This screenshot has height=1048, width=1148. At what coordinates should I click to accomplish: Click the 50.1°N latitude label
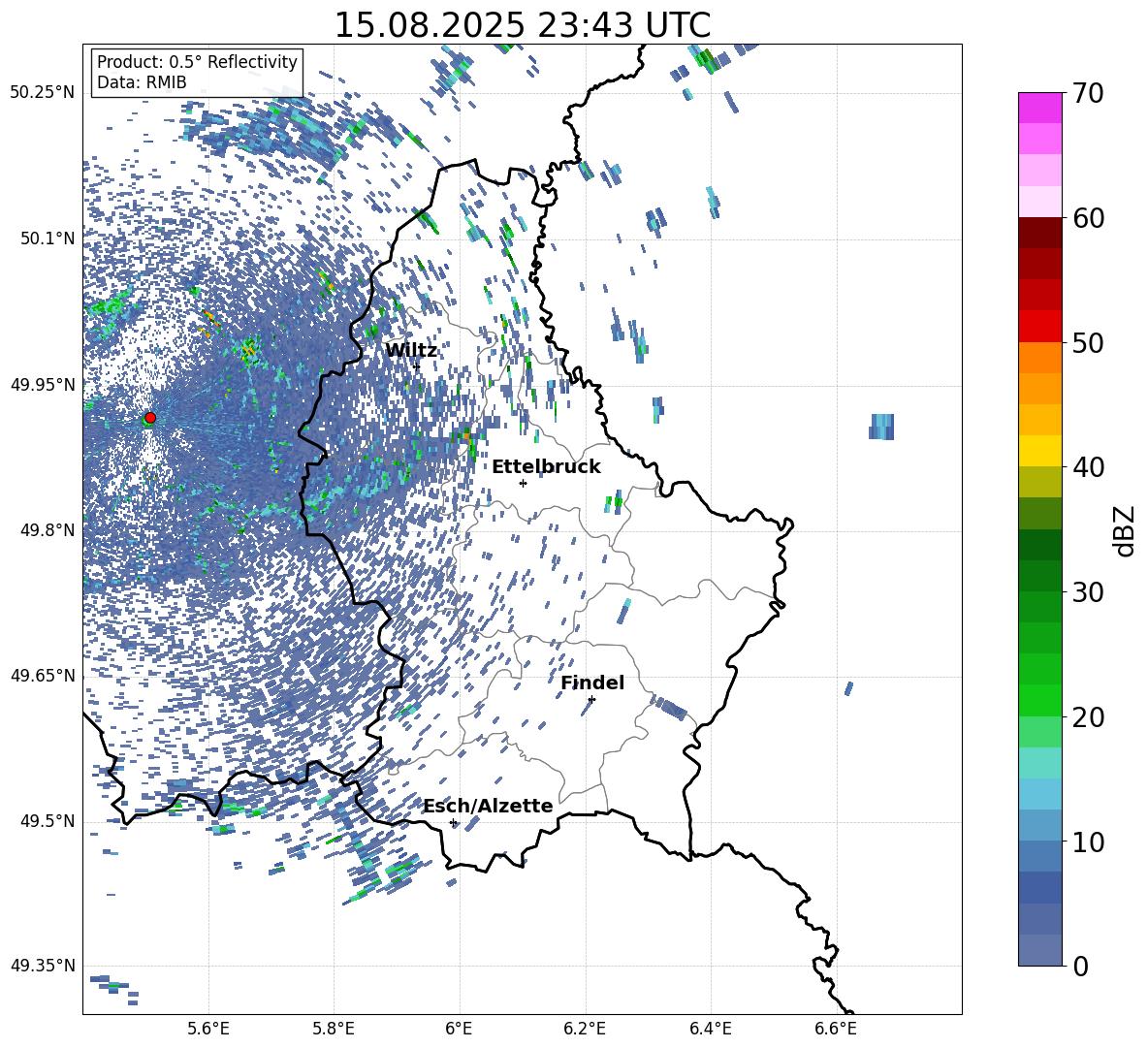coord(48,238)
